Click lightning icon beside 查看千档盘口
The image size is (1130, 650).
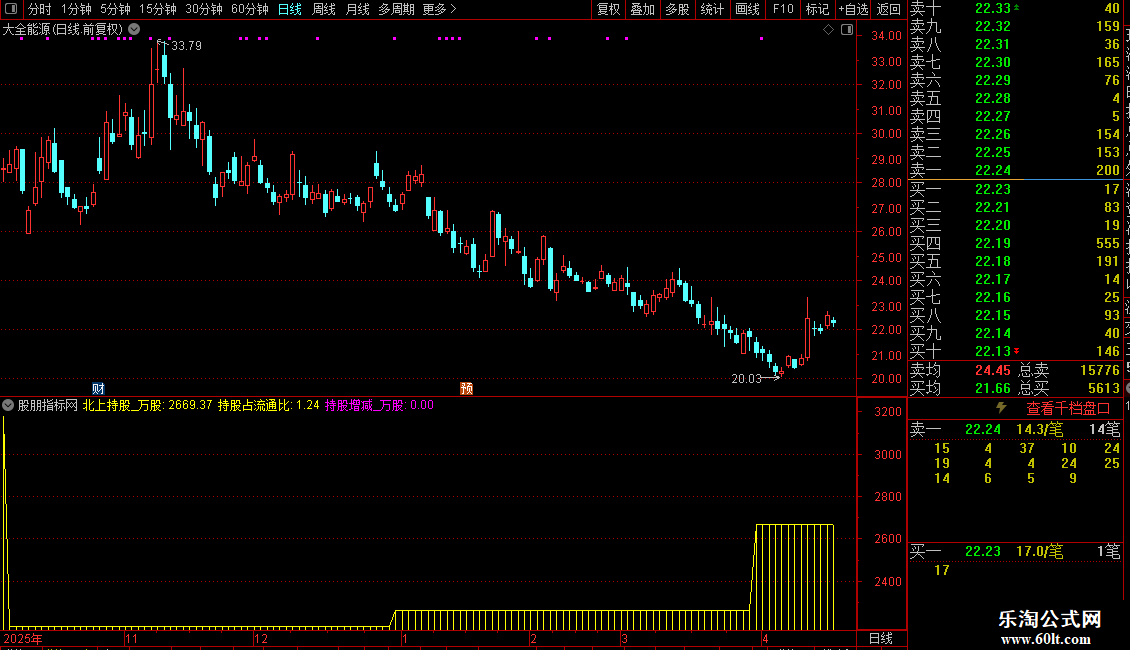[1001, 408]
